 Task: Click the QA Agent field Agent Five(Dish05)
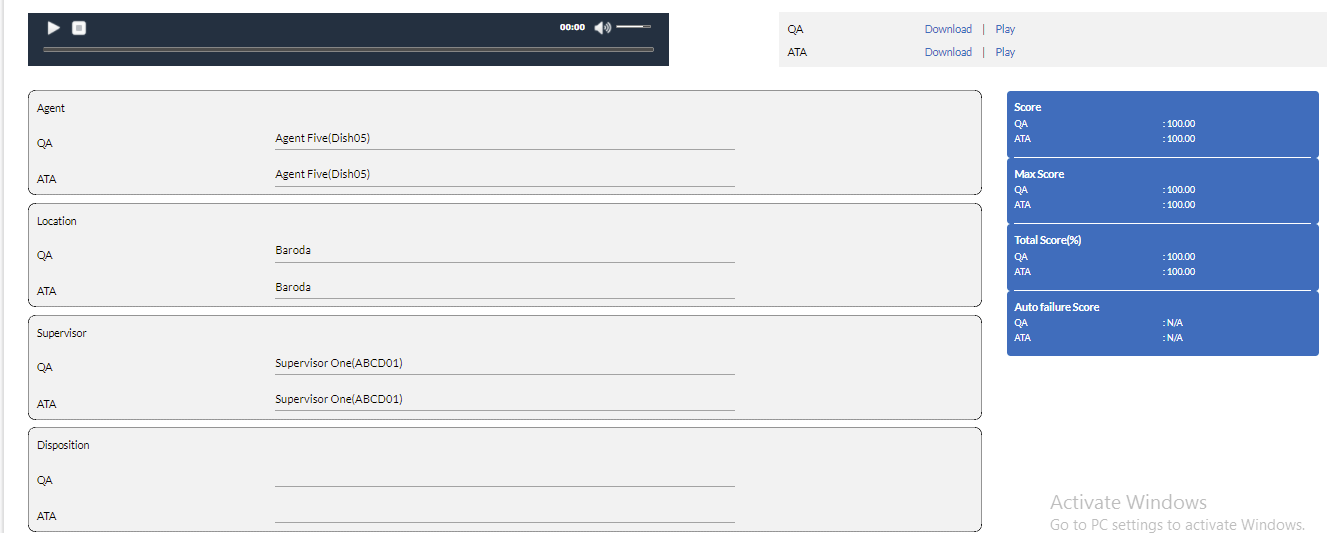[505, 139]
